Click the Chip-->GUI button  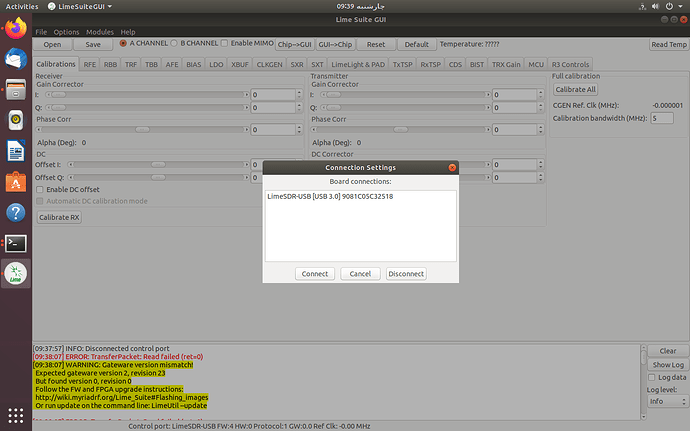click(294, 44)
